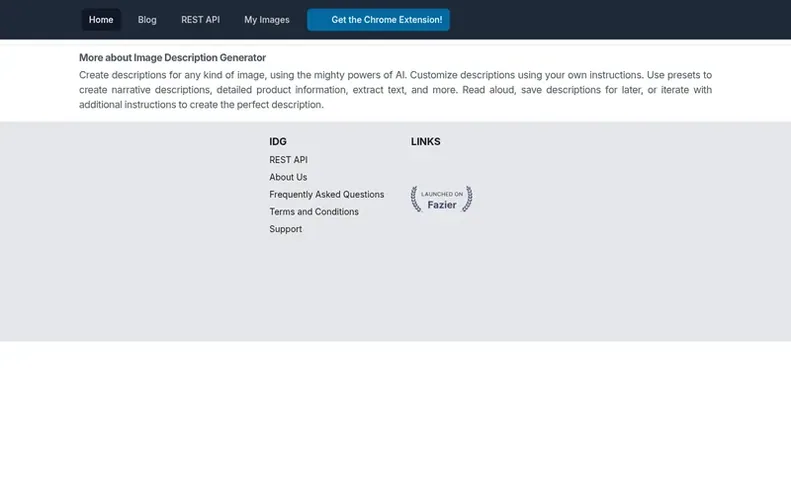Visit the About Us footer link
The image size is (791, 494).
pos(288,177)
